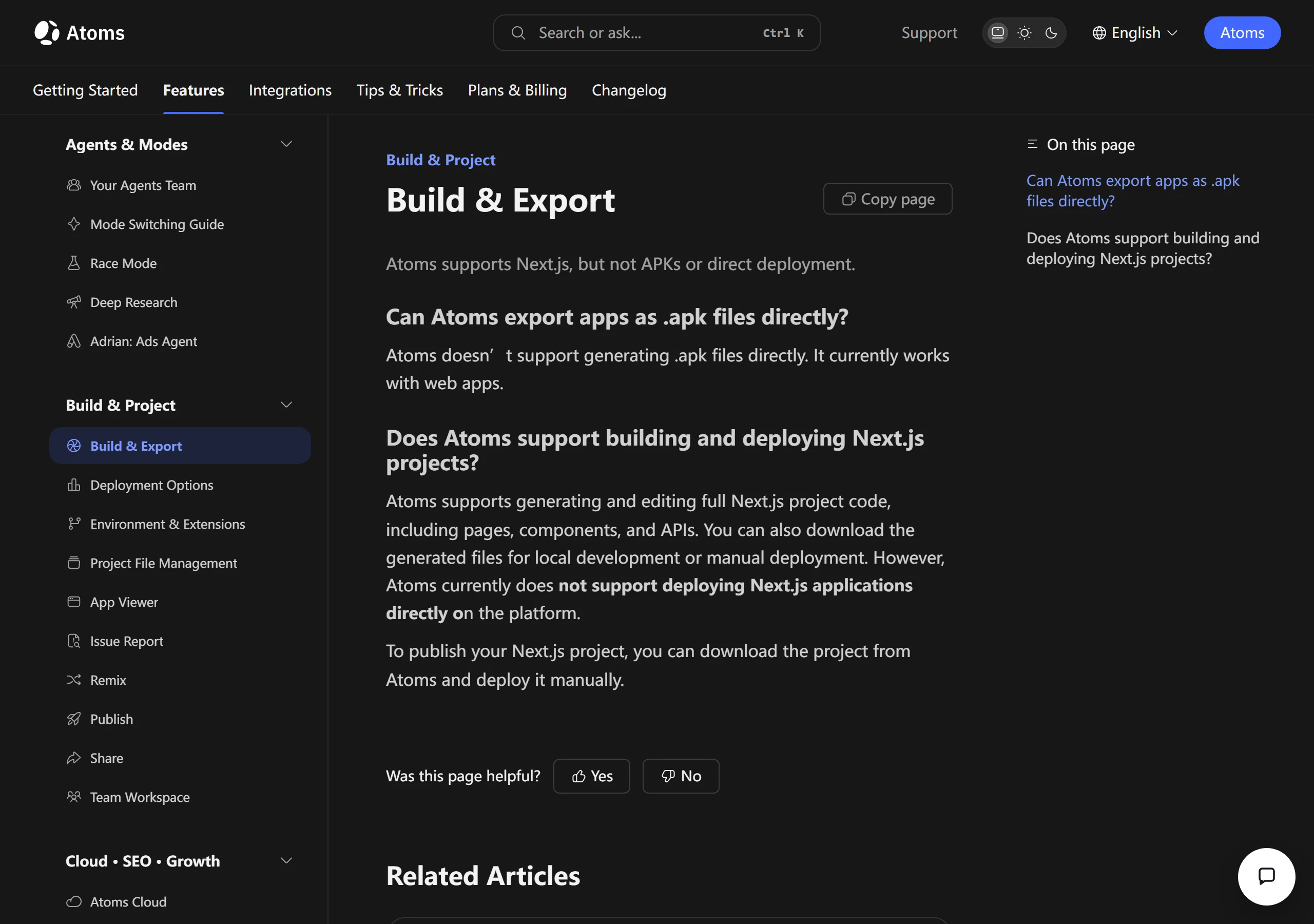This screenshot has height=924, width=1314.
Task: Open the Getting Started tab
Action: (85, 90)
